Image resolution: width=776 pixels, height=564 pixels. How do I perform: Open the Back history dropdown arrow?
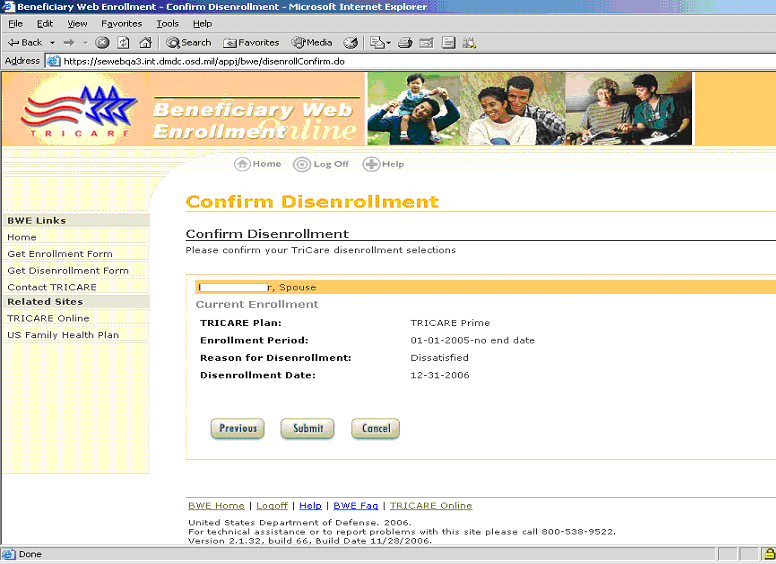pos(52,43)
